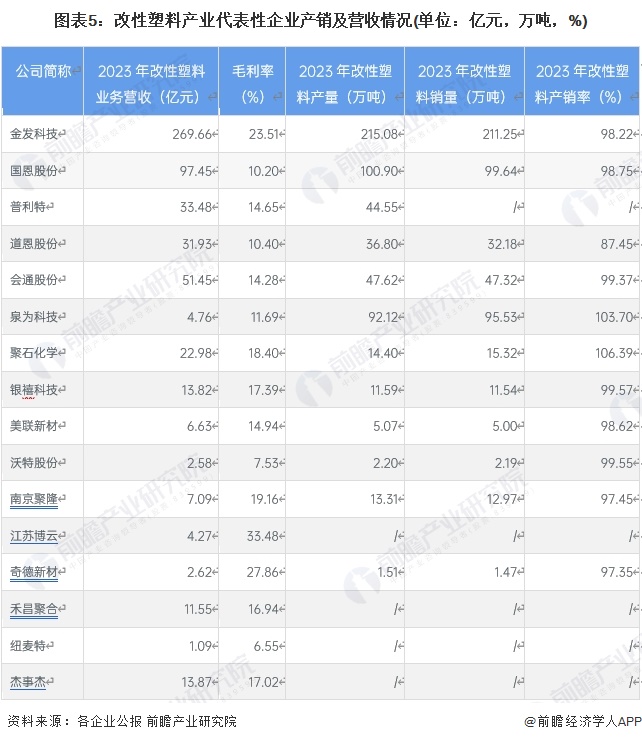The image size is (642, 742).
Task: Click production value 5.07
Action: click(385, 426)
